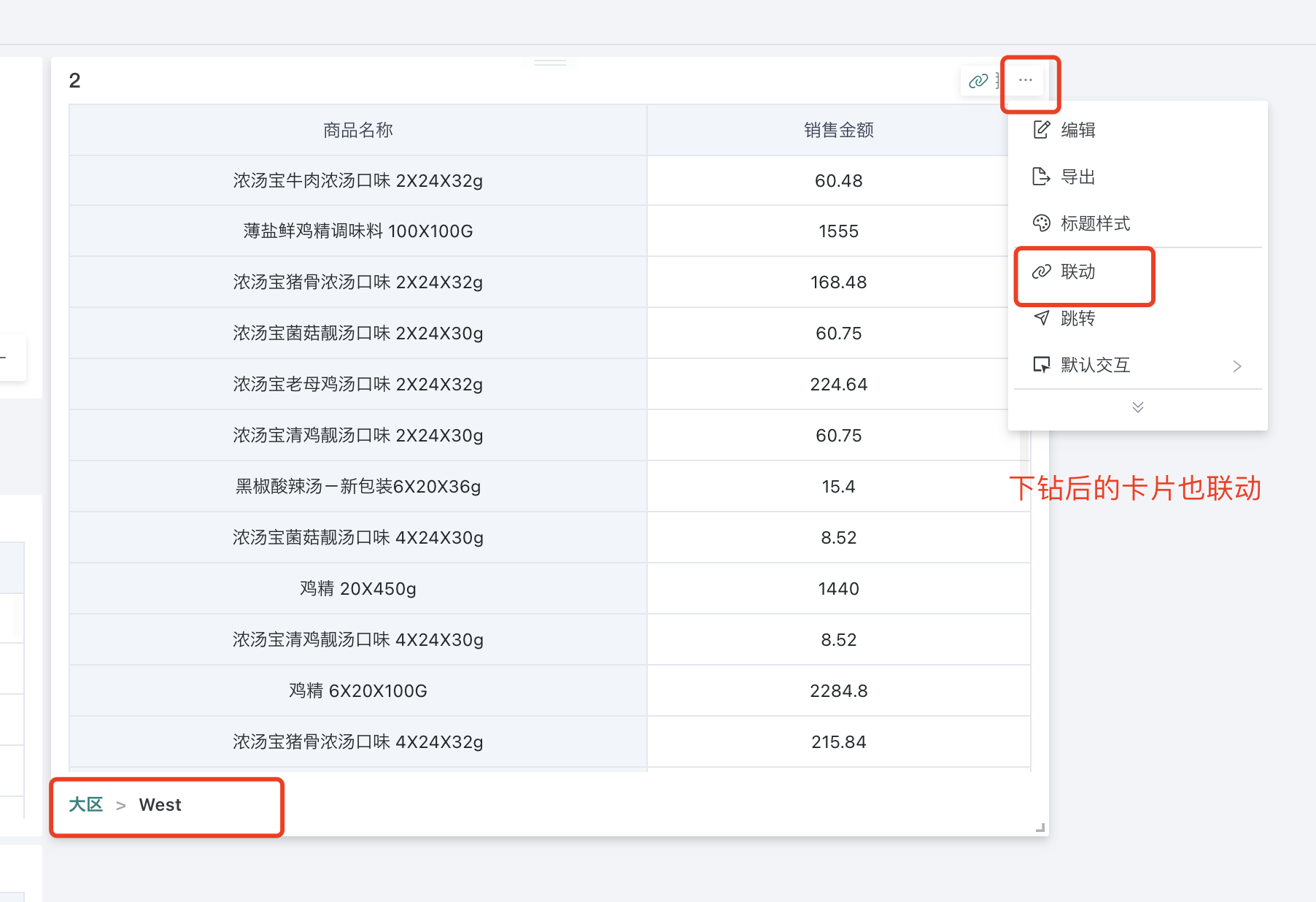Click the card's bottom-right resize corner
This screenshot has width=1316, height=902.
coord(1041,828)
